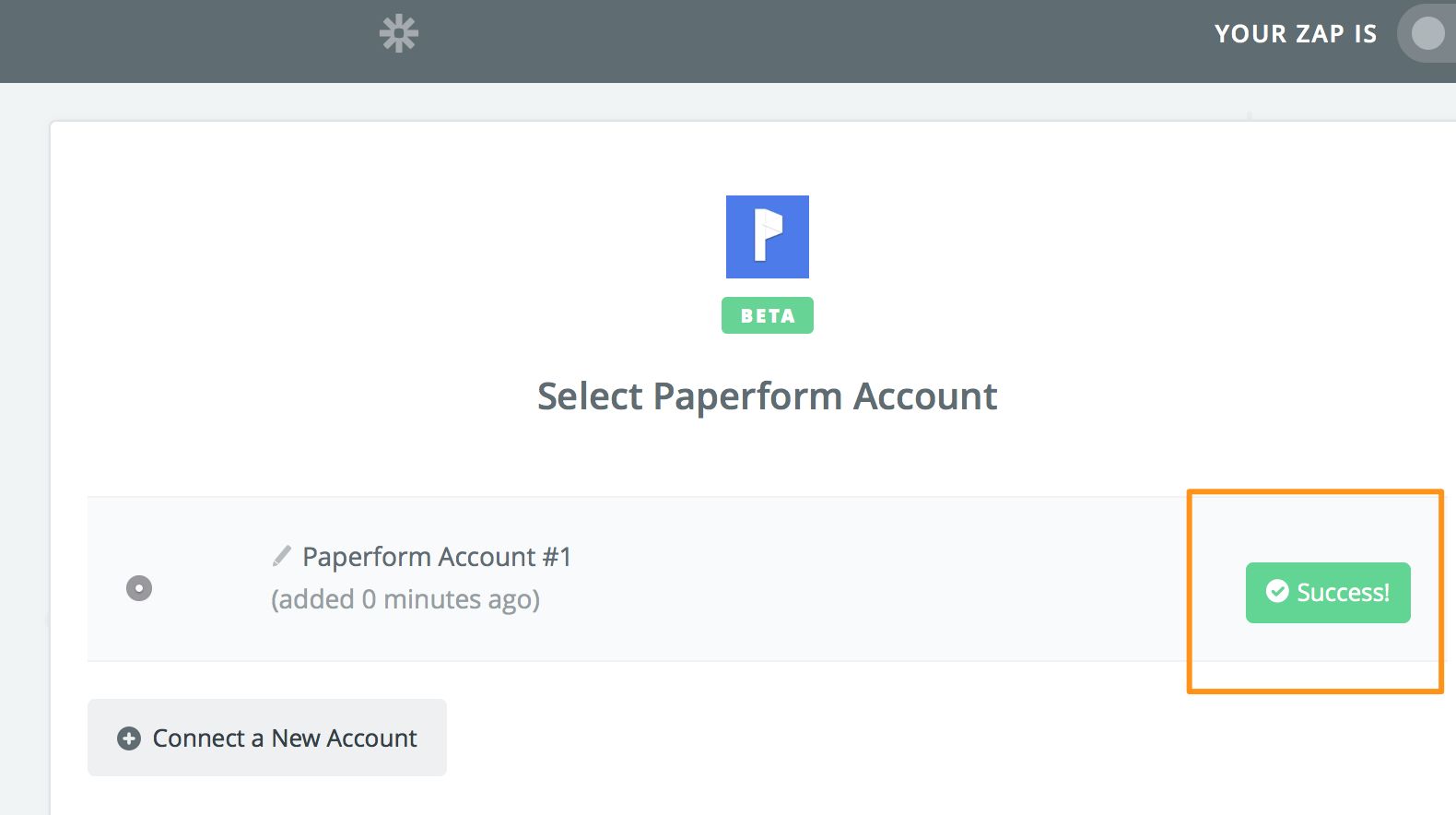Click the blue Paperform app logo
This screenshot has width=1456, height=815.
pyautogui.click(x=768, y=237)
